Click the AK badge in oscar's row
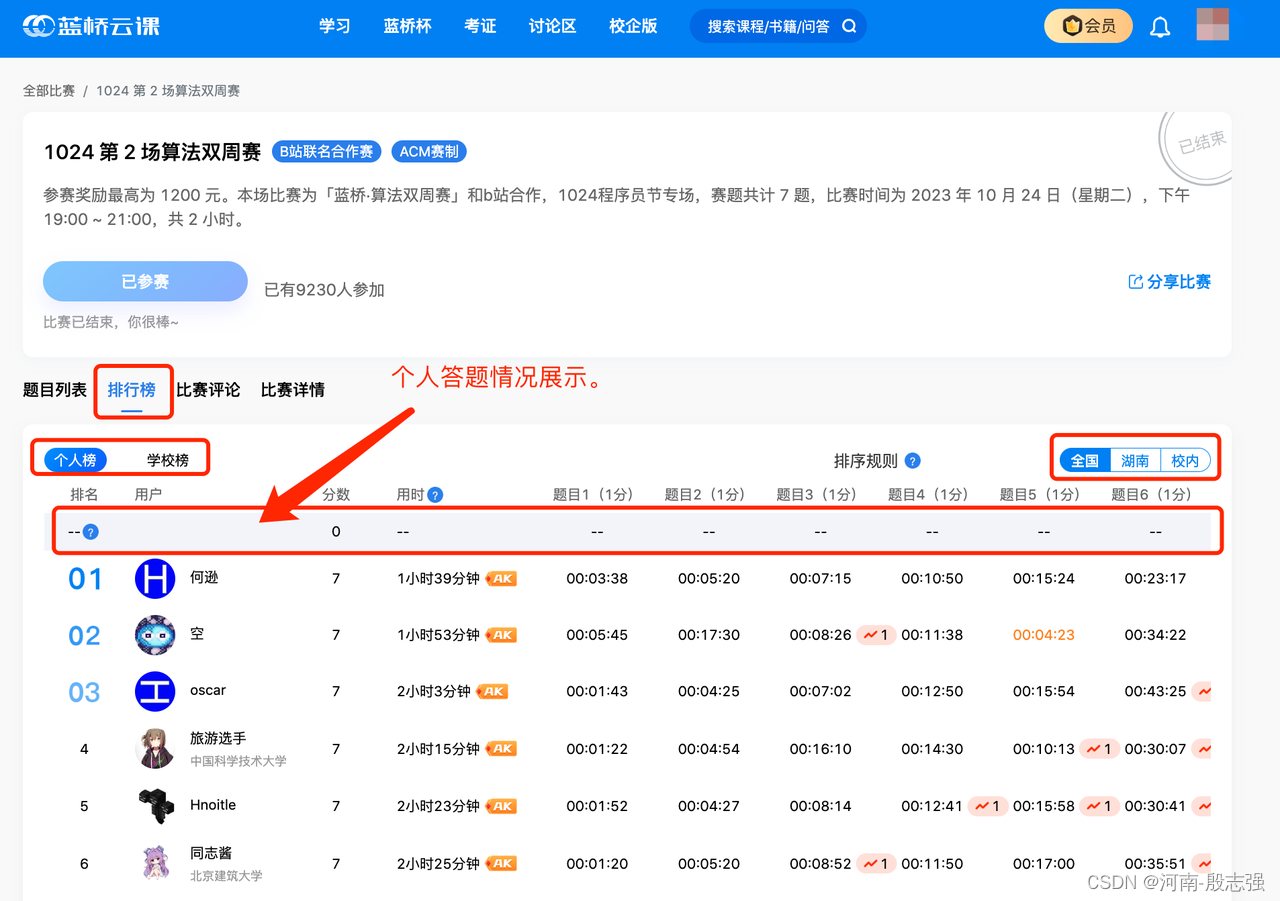This screenshot has width=1280, height=901. click(493, 691)
